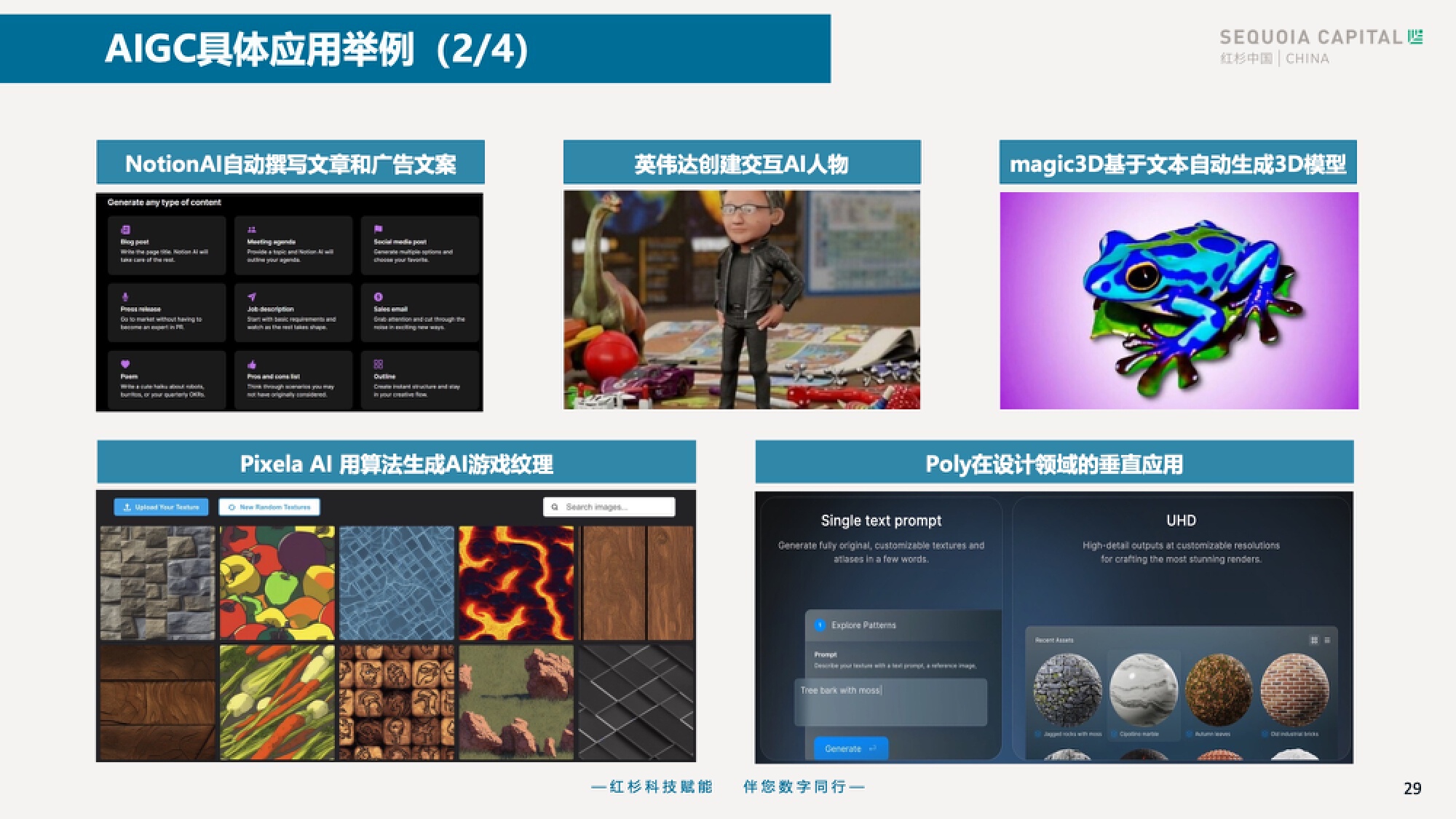The image size is (1456, 819).
Task: Click the Outline grid icon
Action: coord(378,364)
